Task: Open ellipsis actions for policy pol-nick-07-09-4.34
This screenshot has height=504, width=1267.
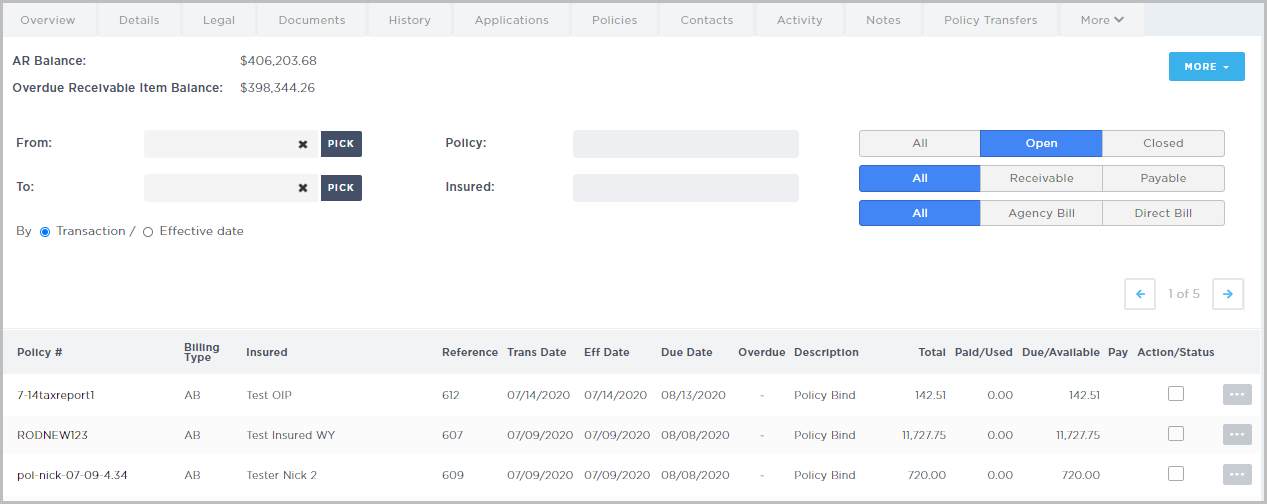Action: (1237, 475)
